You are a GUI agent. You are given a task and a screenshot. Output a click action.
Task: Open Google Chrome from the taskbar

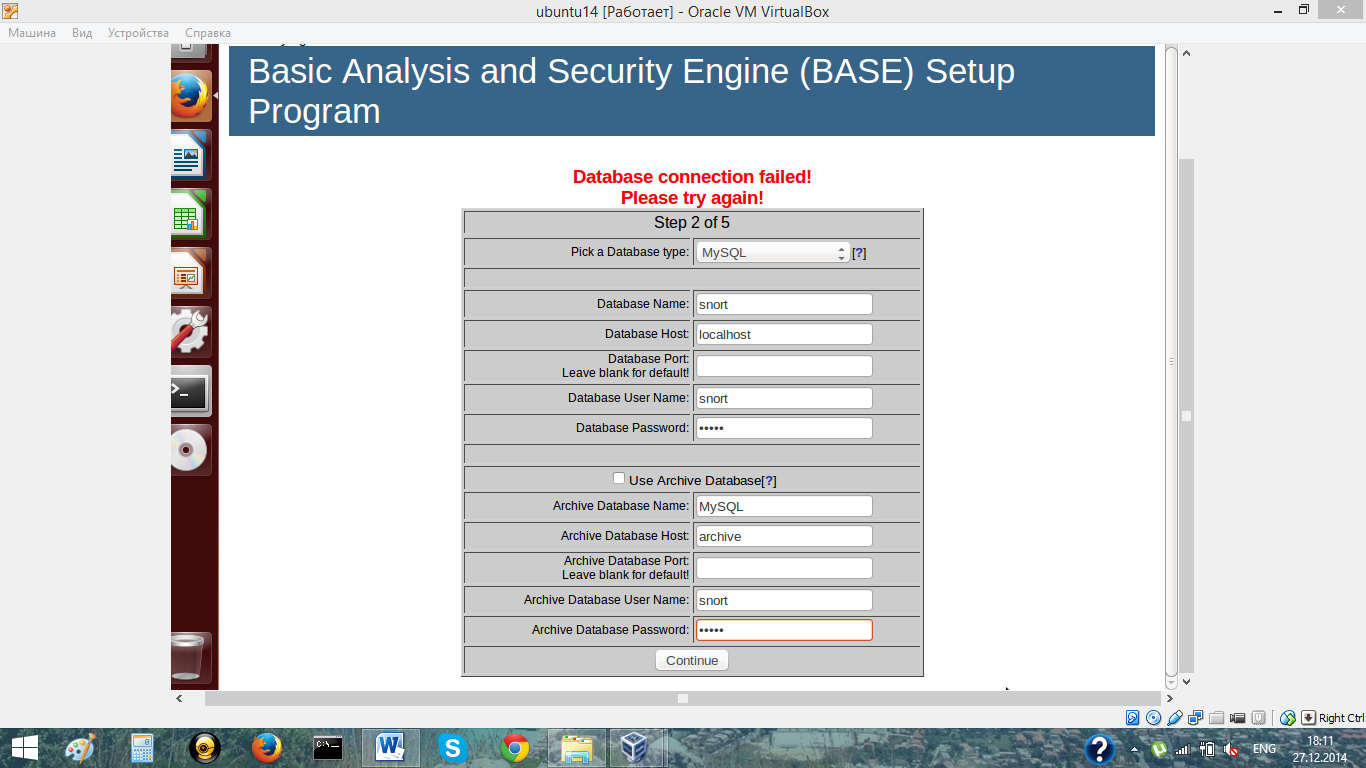tap(515, 748)
